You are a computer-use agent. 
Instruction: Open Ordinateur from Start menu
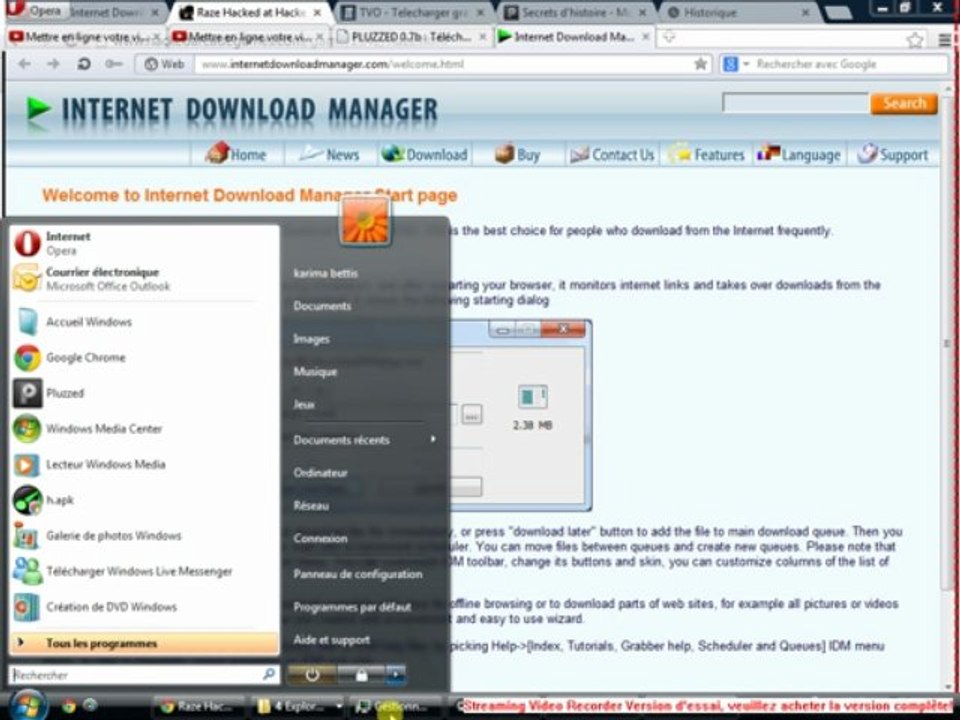pos(320,473)
